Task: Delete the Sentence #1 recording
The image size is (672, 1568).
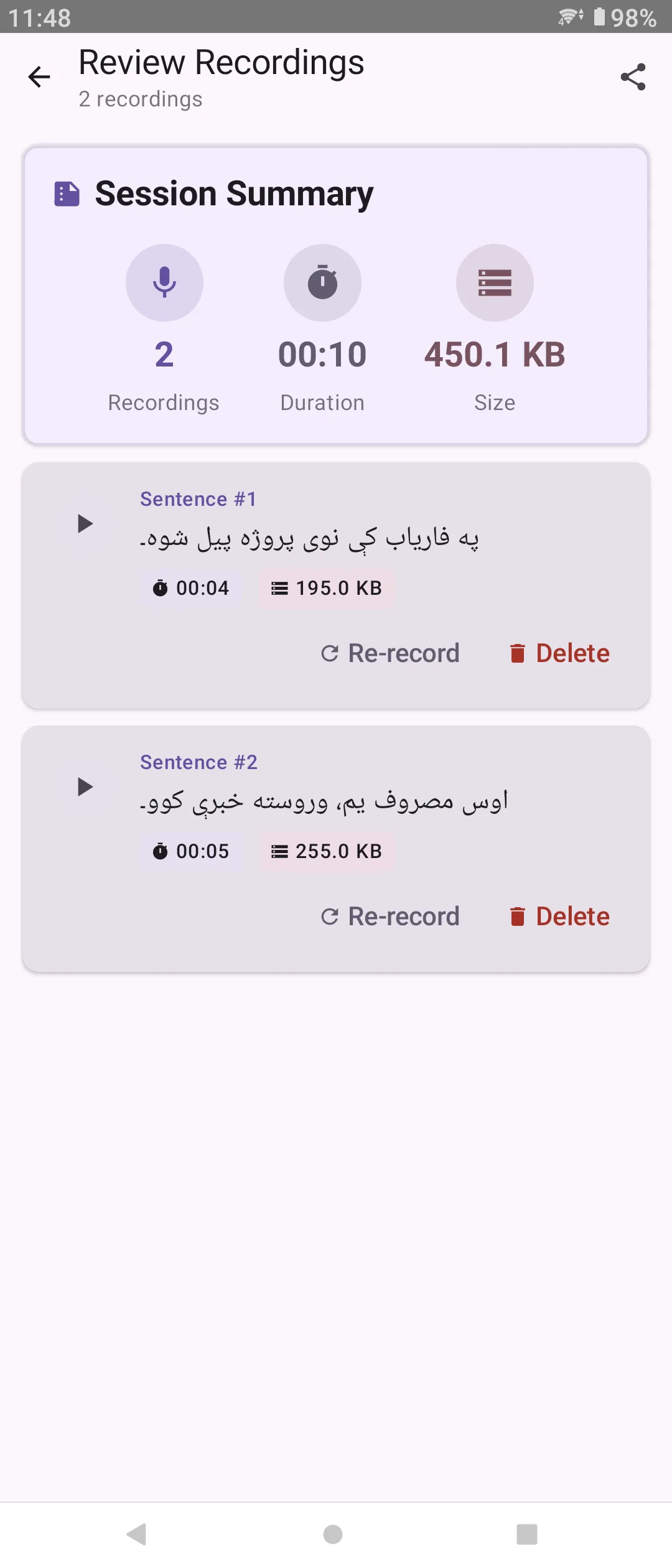Action: pos(558,653)
